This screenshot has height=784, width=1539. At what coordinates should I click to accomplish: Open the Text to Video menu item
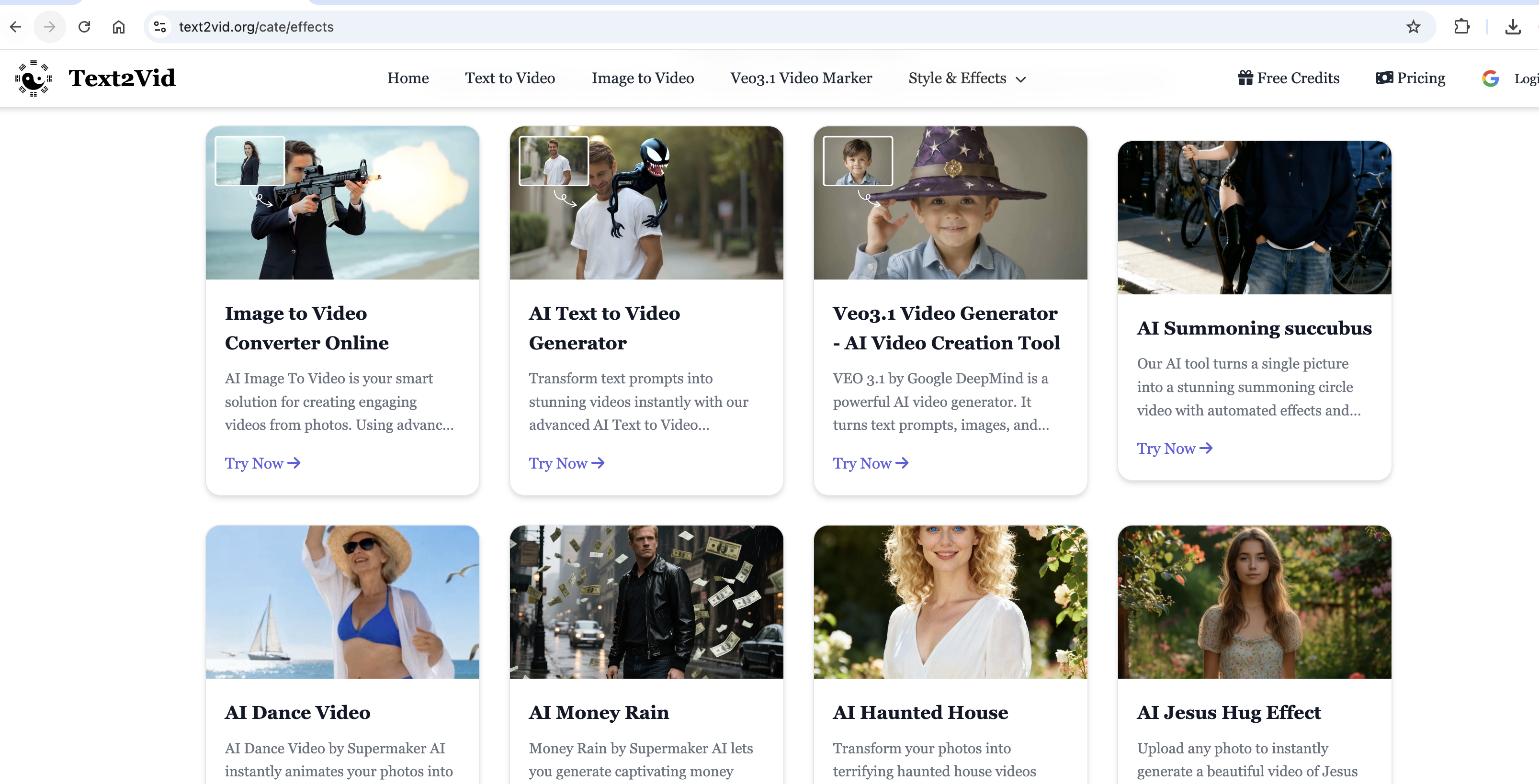point(509,78)
